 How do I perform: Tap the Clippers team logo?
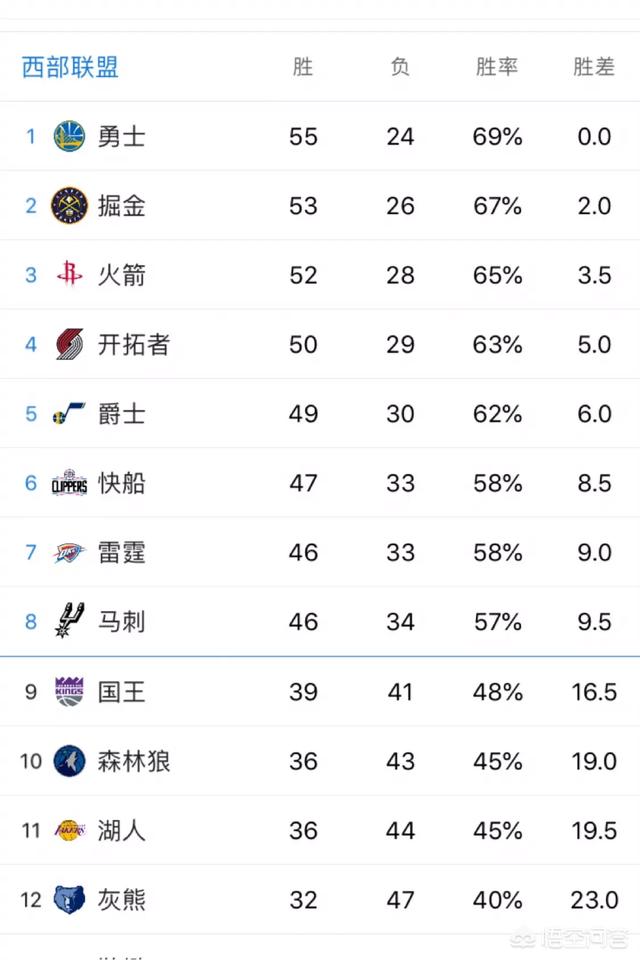click(69, 483)
